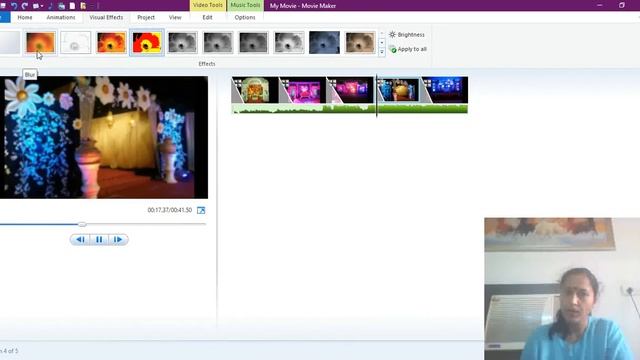Choose the No effect blank thumbnail
Image resolution: width=640 pixels, height=360 pixels.
(10, 42)
